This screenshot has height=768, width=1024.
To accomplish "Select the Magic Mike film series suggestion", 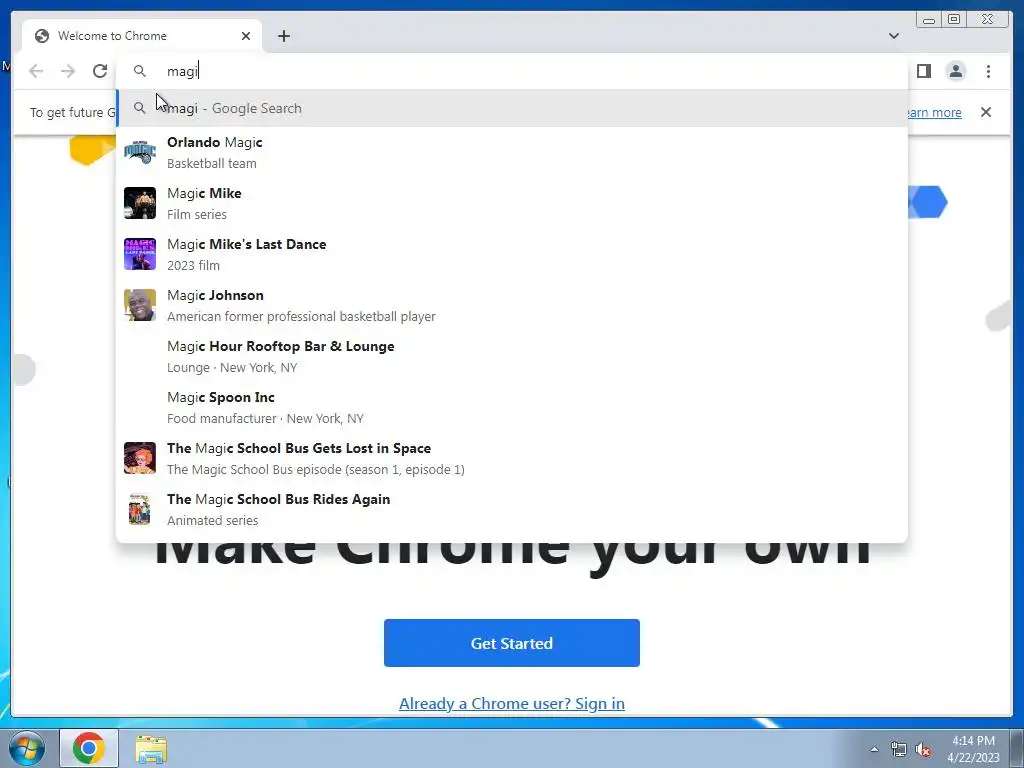I will point(512,203).
